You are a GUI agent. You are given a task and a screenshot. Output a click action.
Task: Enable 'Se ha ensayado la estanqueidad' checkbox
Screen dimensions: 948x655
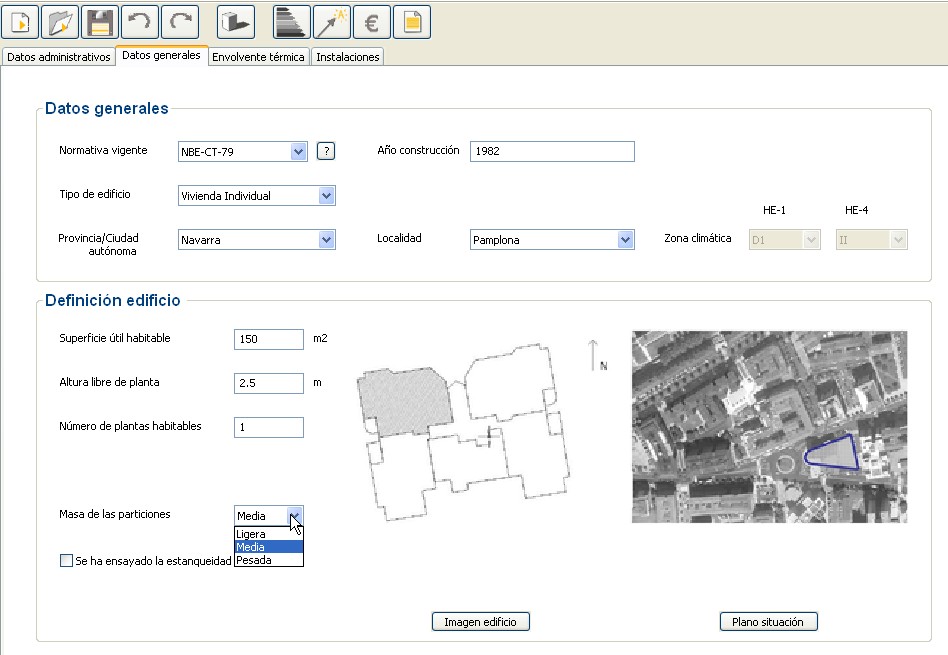67,561
